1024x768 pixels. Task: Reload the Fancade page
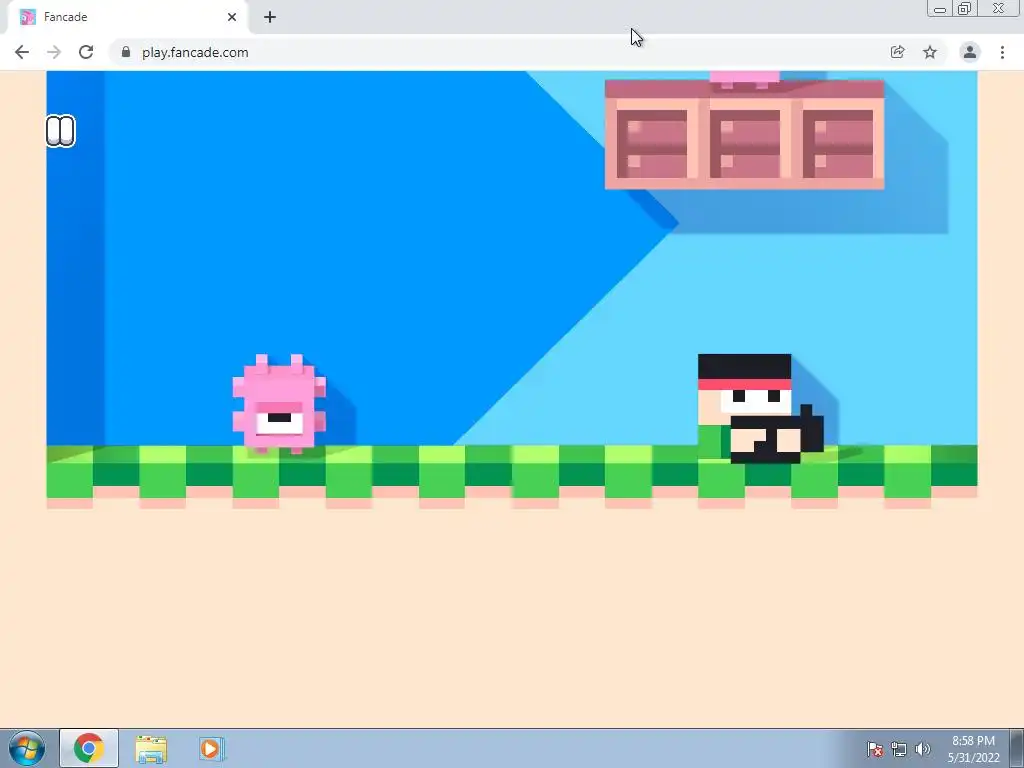click(86, 52)
